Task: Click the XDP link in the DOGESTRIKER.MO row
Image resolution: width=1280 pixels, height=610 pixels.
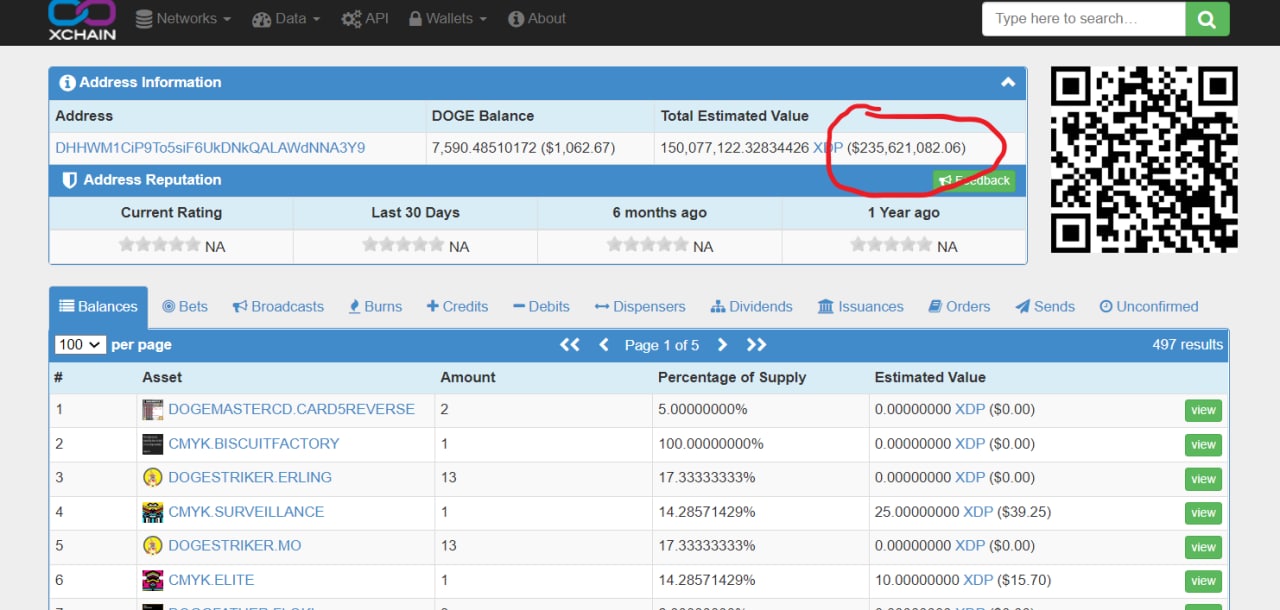Action: (970, 545)
